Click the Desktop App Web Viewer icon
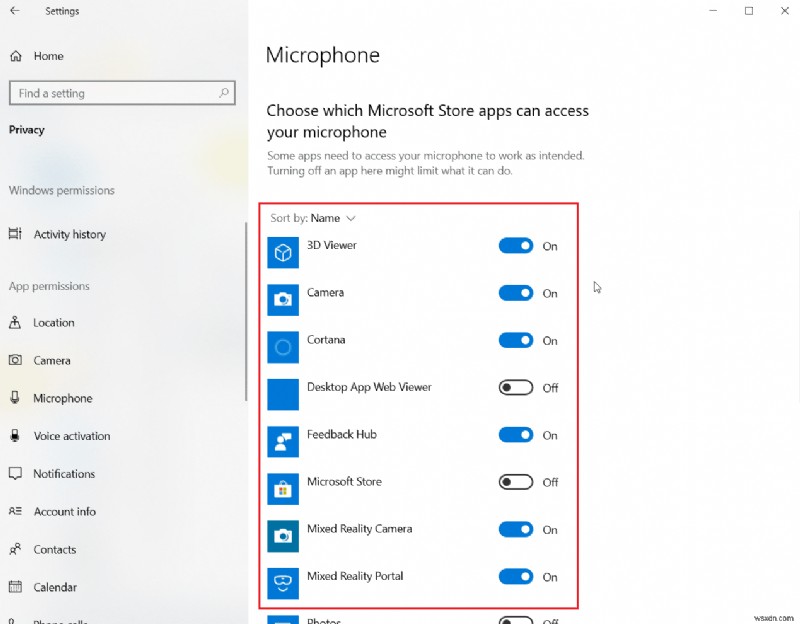Screen dimensions: 800x624 pos(282,394)
